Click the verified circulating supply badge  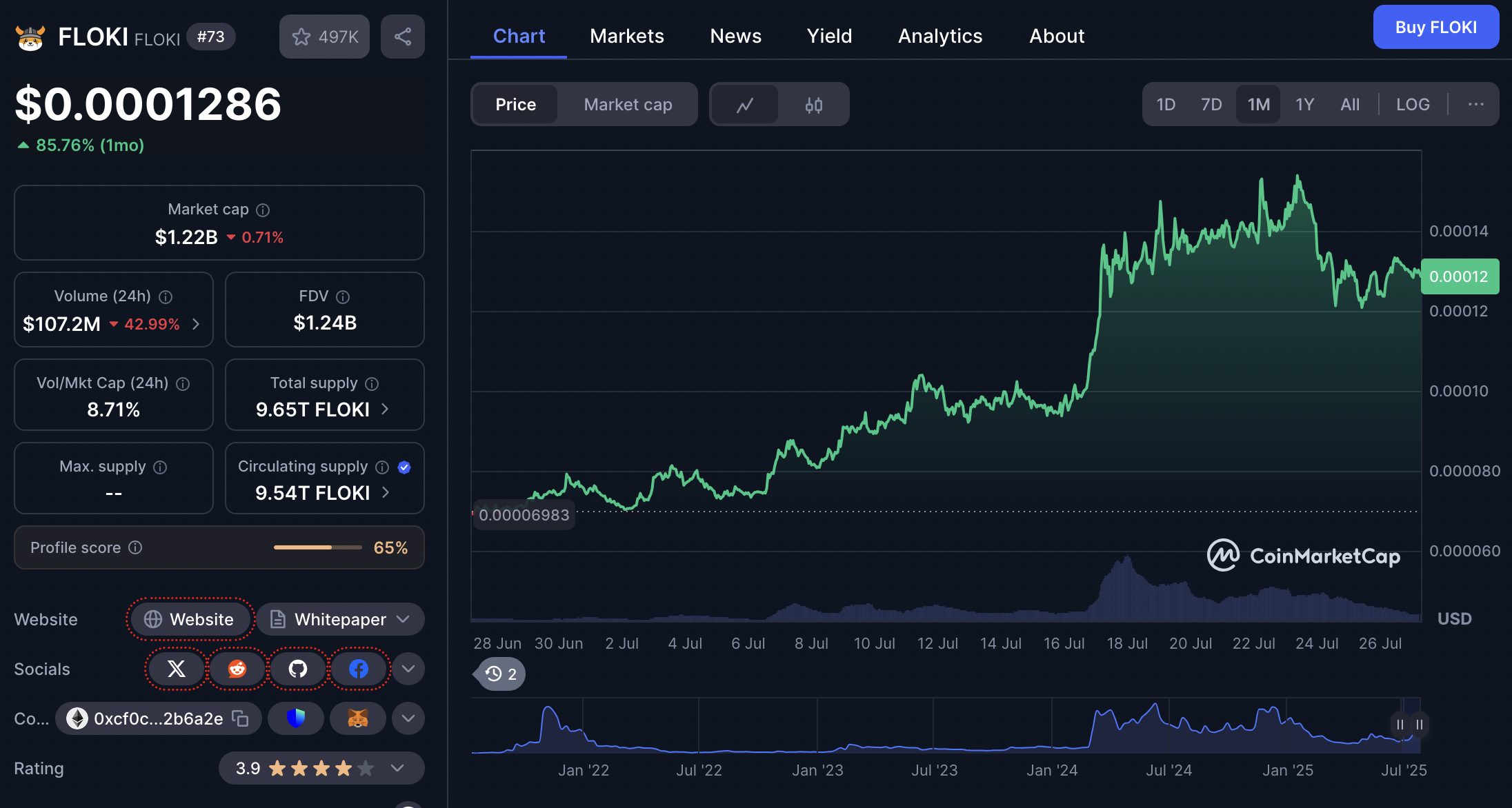(x=404, y=467)
